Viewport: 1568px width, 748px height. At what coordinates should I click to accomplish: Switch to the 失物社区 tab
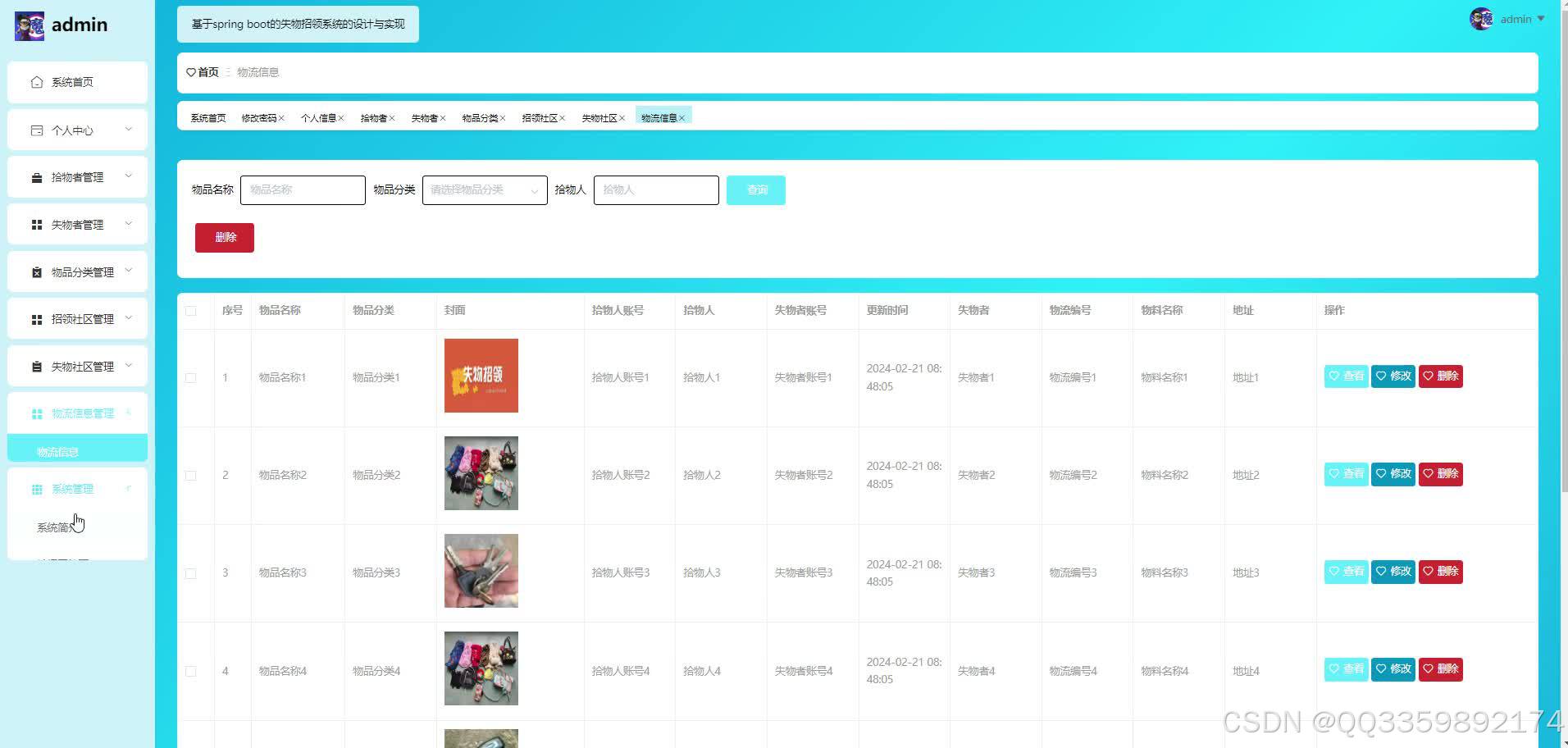pyautogui.click(x=599, y=118)
